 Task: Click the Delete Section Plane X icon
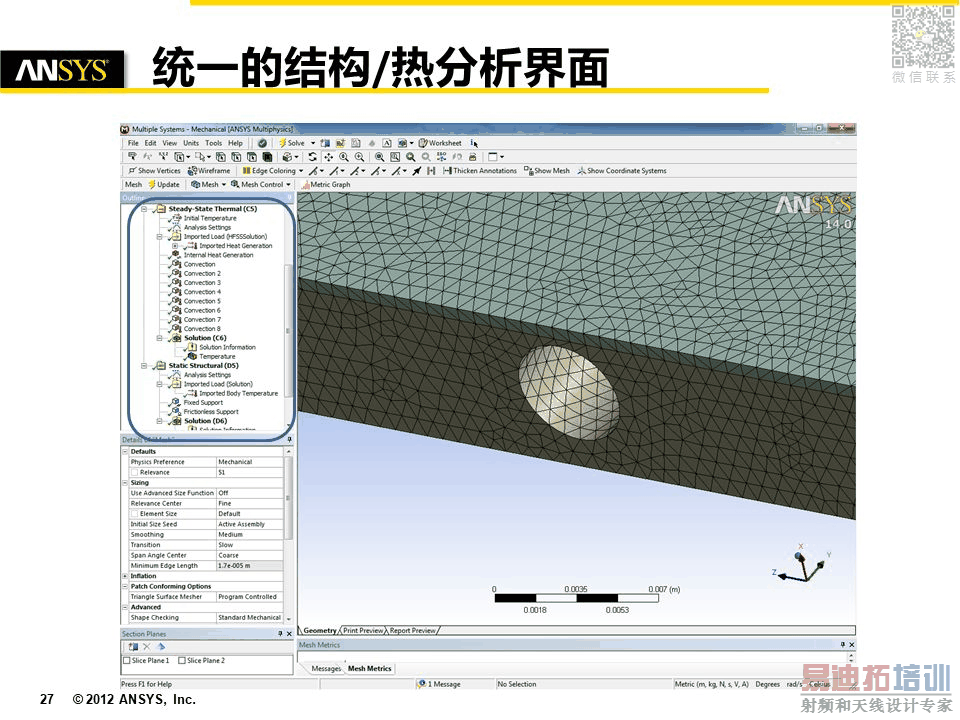147,647
